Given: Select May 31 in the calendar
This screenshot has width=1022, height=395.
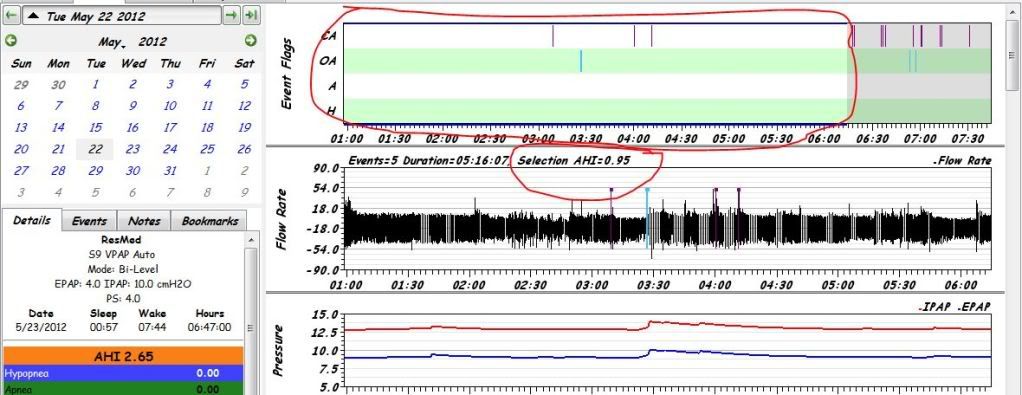Looking at the screenshot, I should click(170, 171).
